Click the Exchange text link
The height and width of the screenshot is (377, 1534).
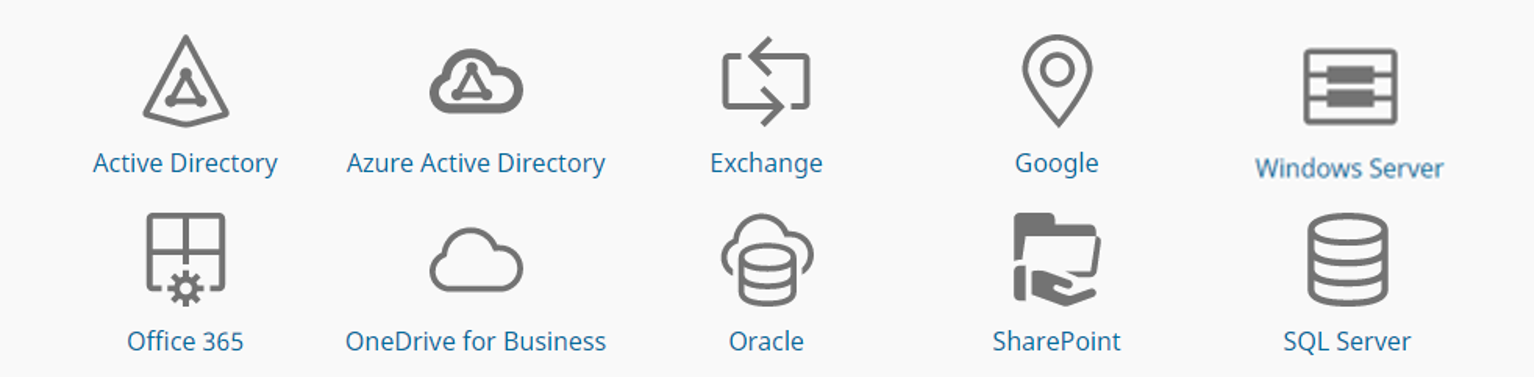[x=766, y=163]
